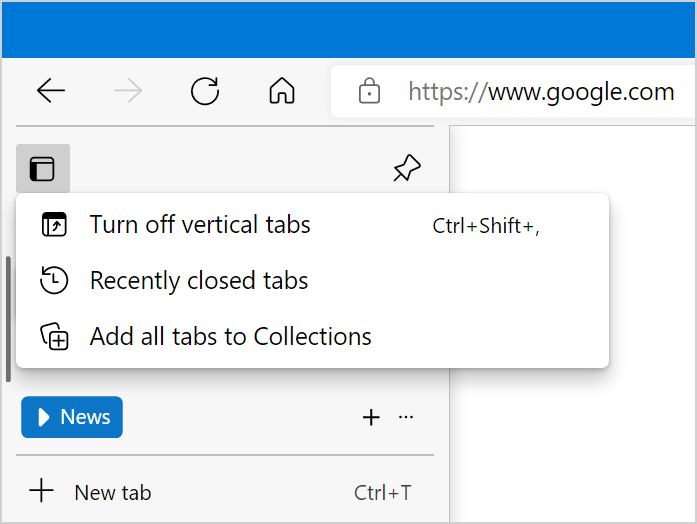Click the plus icon beside New tab
The width and height of the screenshot is (697, 524).
pyautogui.click(x=41, y=491)
